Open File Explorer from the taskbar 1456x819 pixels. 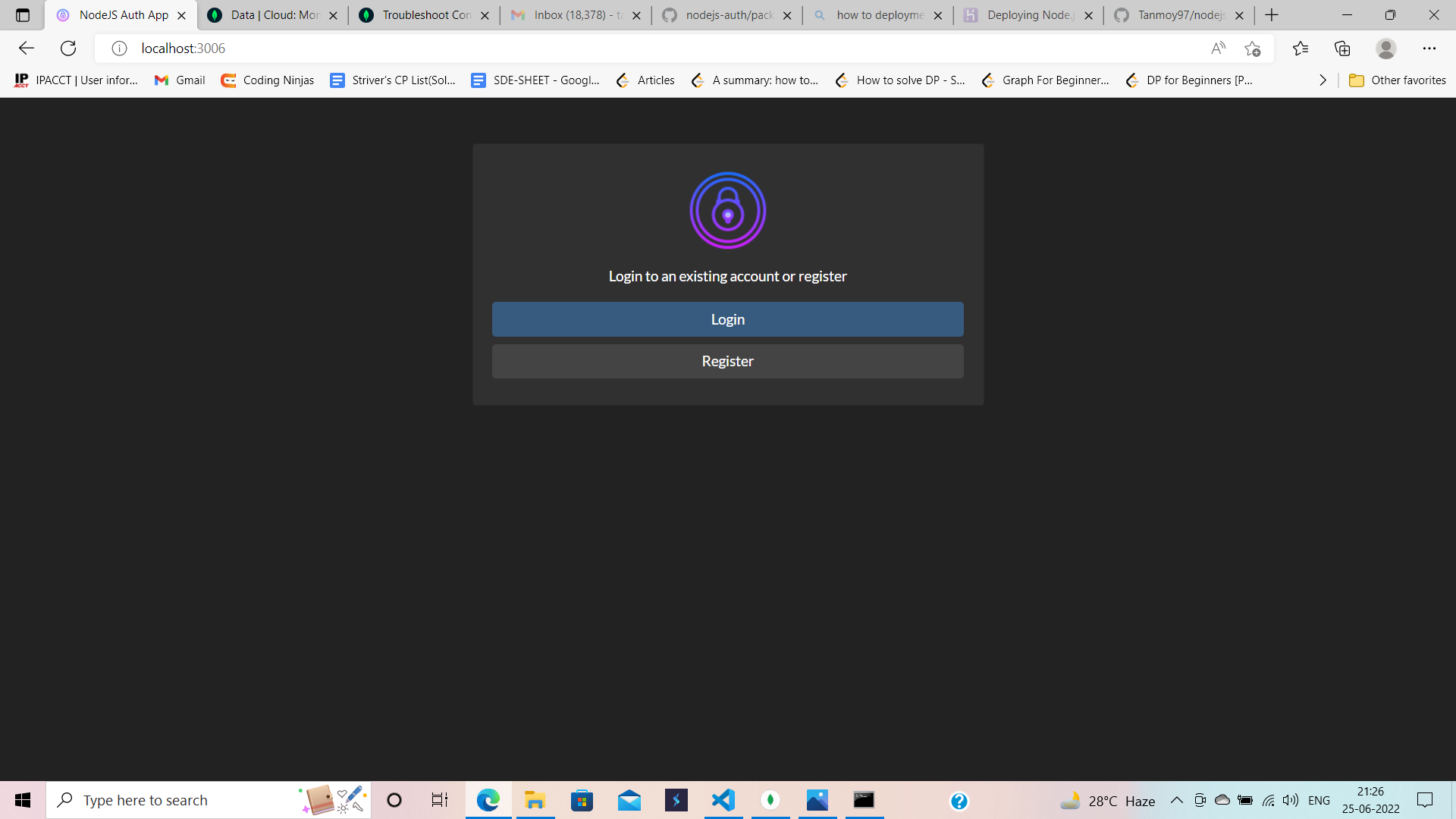tap(535, 800)
